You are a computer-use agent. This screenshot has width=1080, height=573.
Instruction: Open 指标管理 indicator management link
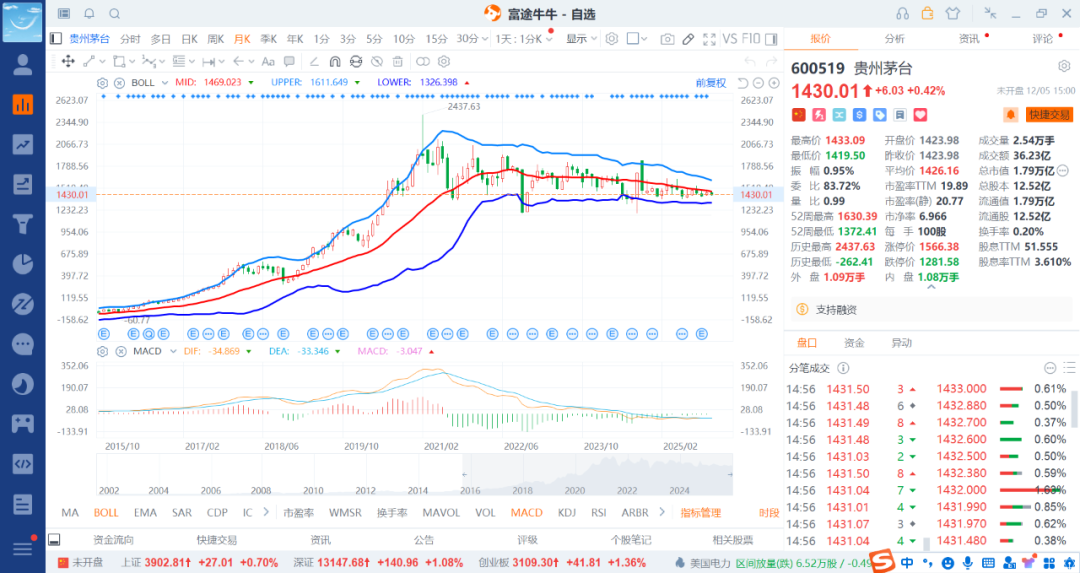coord(701,512)
